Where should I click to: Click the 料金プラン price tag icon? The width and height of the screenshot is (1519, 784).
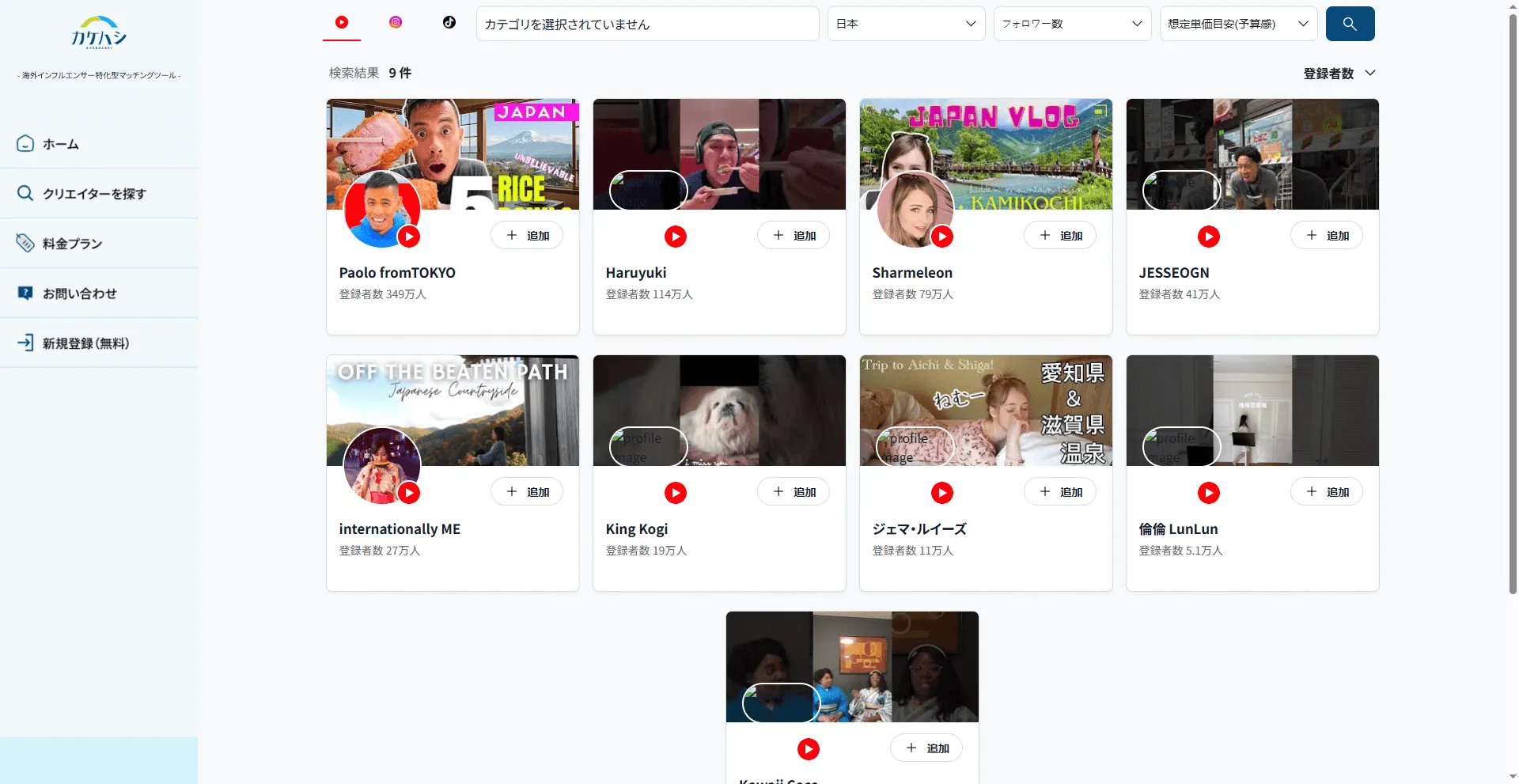pos(25,243)
